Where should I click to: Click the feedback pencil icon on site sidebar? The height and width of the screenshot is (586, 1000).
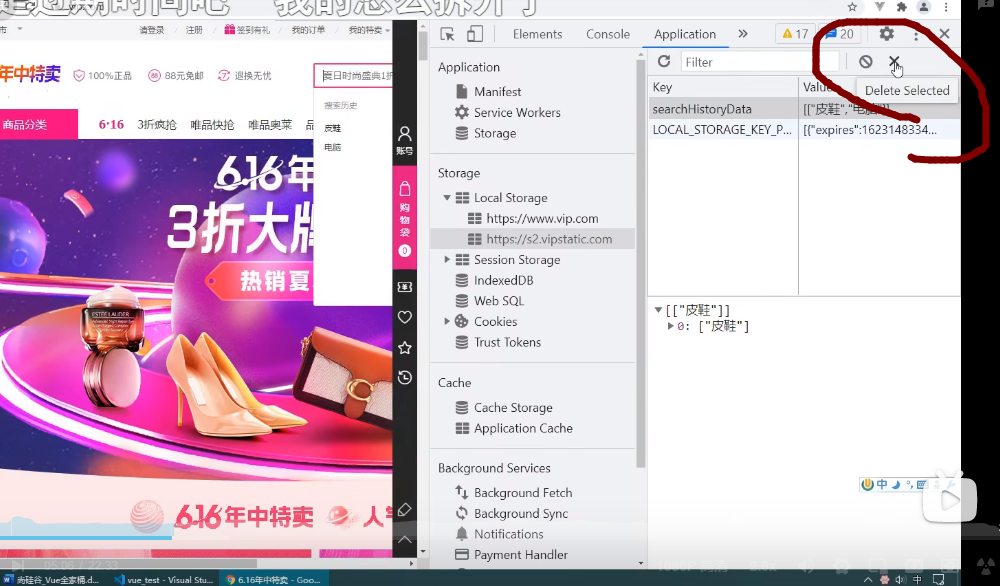[x=404, y=509]
